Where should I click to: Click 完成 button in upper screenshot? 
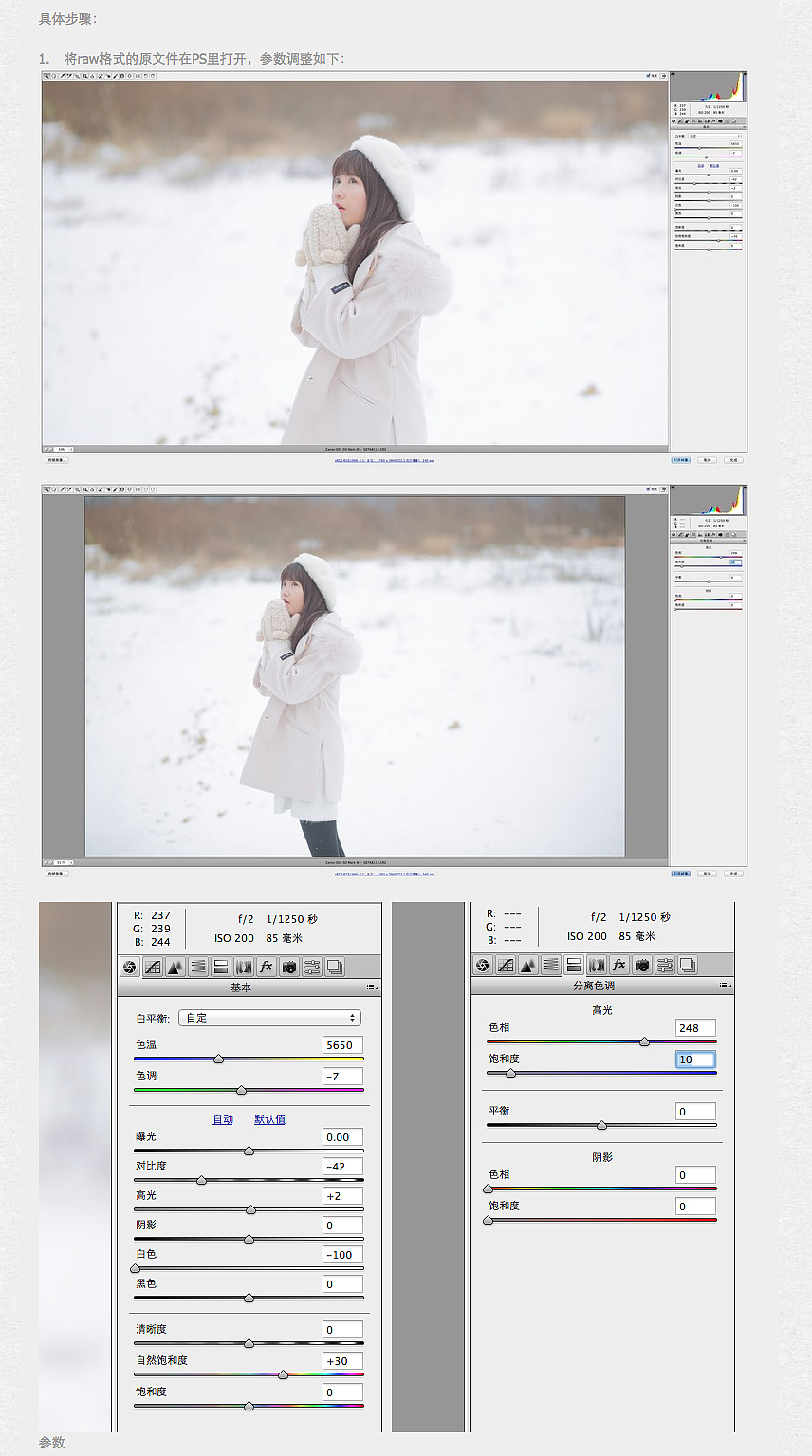click(x=733, y=460)
